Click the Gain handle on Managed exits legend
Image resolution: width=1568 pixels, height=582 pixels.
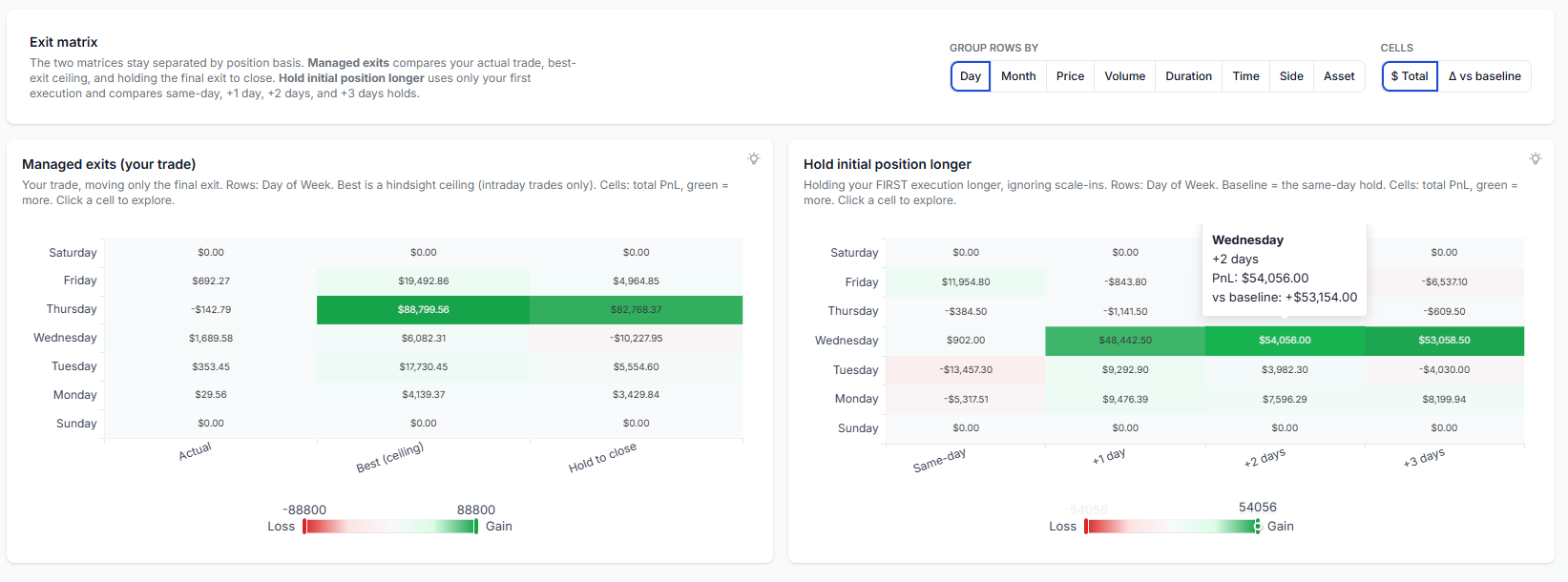tap(476, 527)
